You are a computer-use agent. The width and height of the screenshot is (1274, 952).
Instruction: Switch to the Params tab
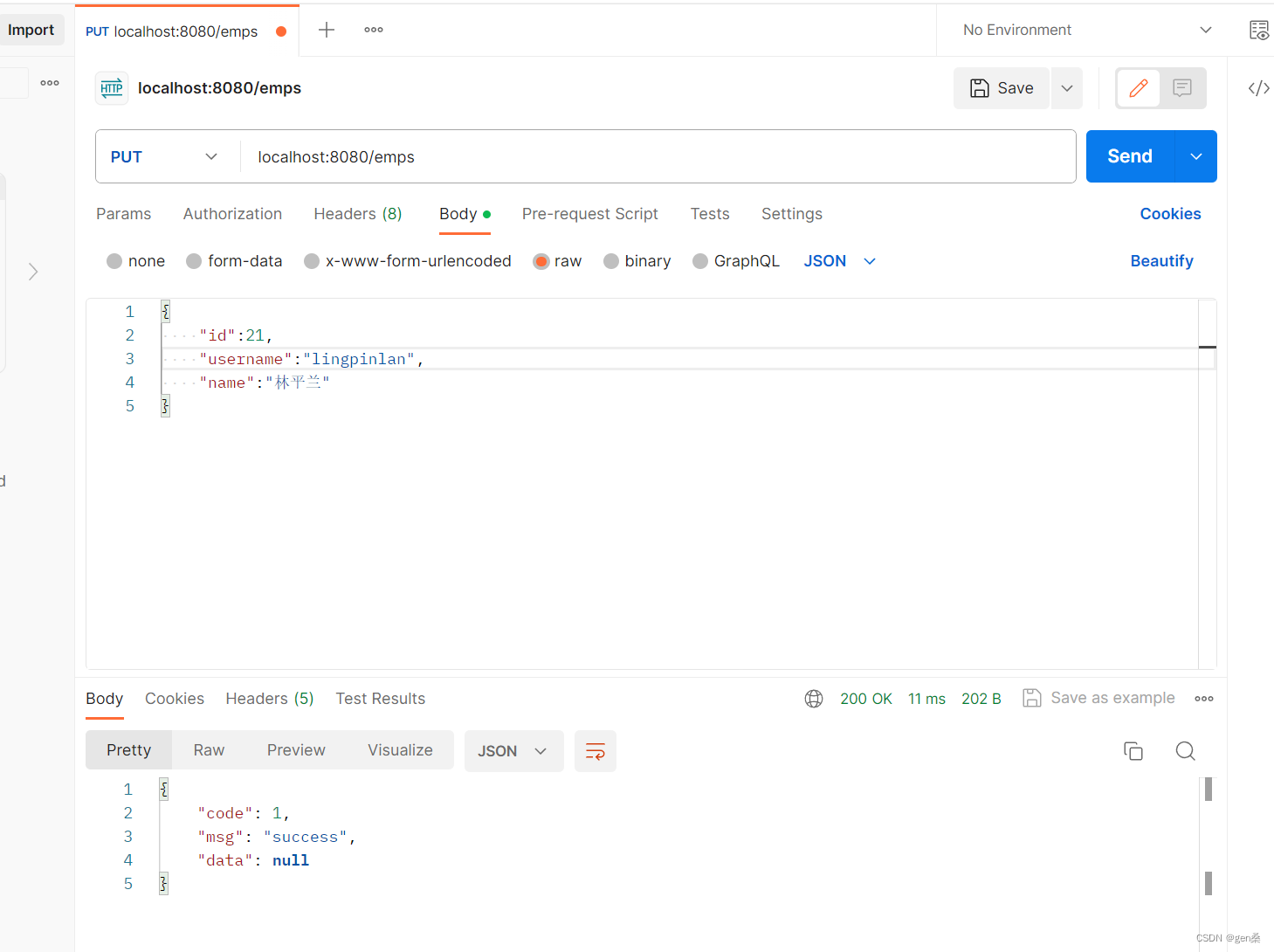pos(123,214)
